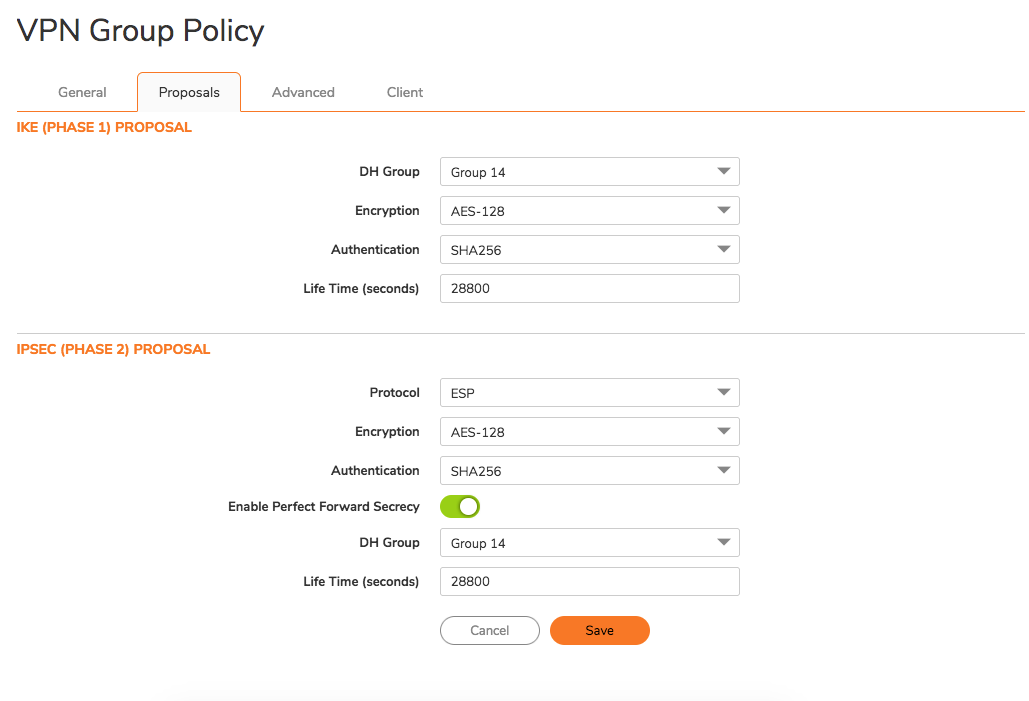
Task: Save the VPN group policy
Action: coord(599,630)
